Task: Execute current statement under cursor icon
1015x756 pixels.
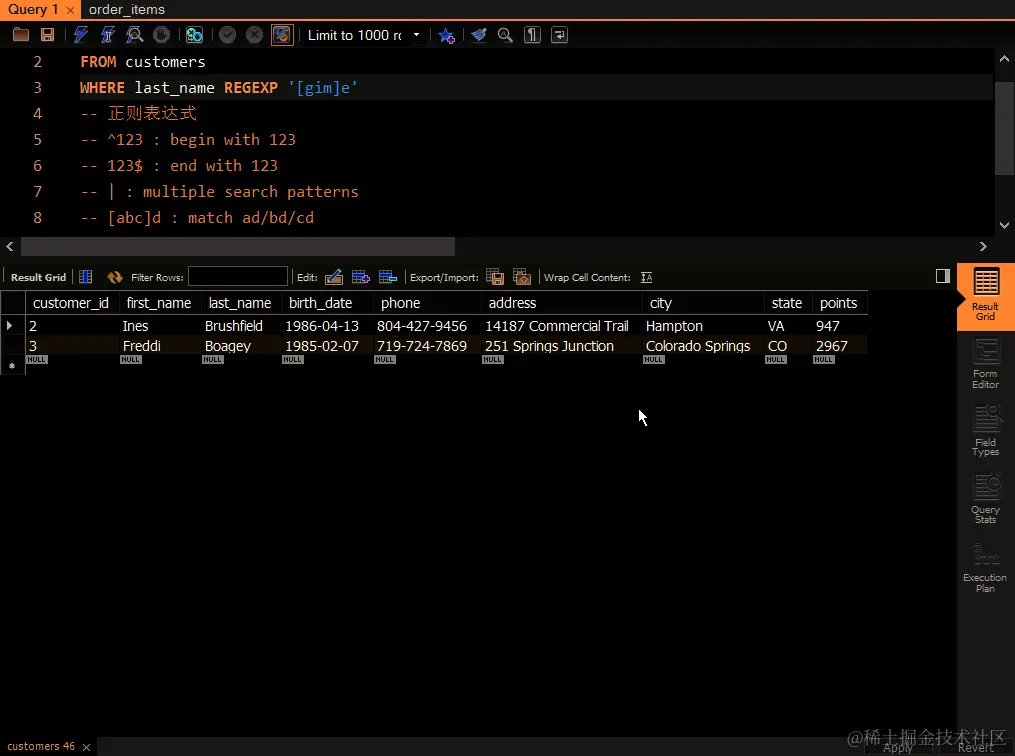Action: (107, 35)
